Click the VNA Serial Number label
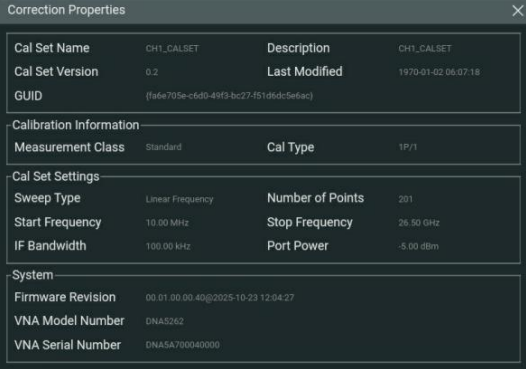This screenshot has height=369, width=526. tap(67, 345)
